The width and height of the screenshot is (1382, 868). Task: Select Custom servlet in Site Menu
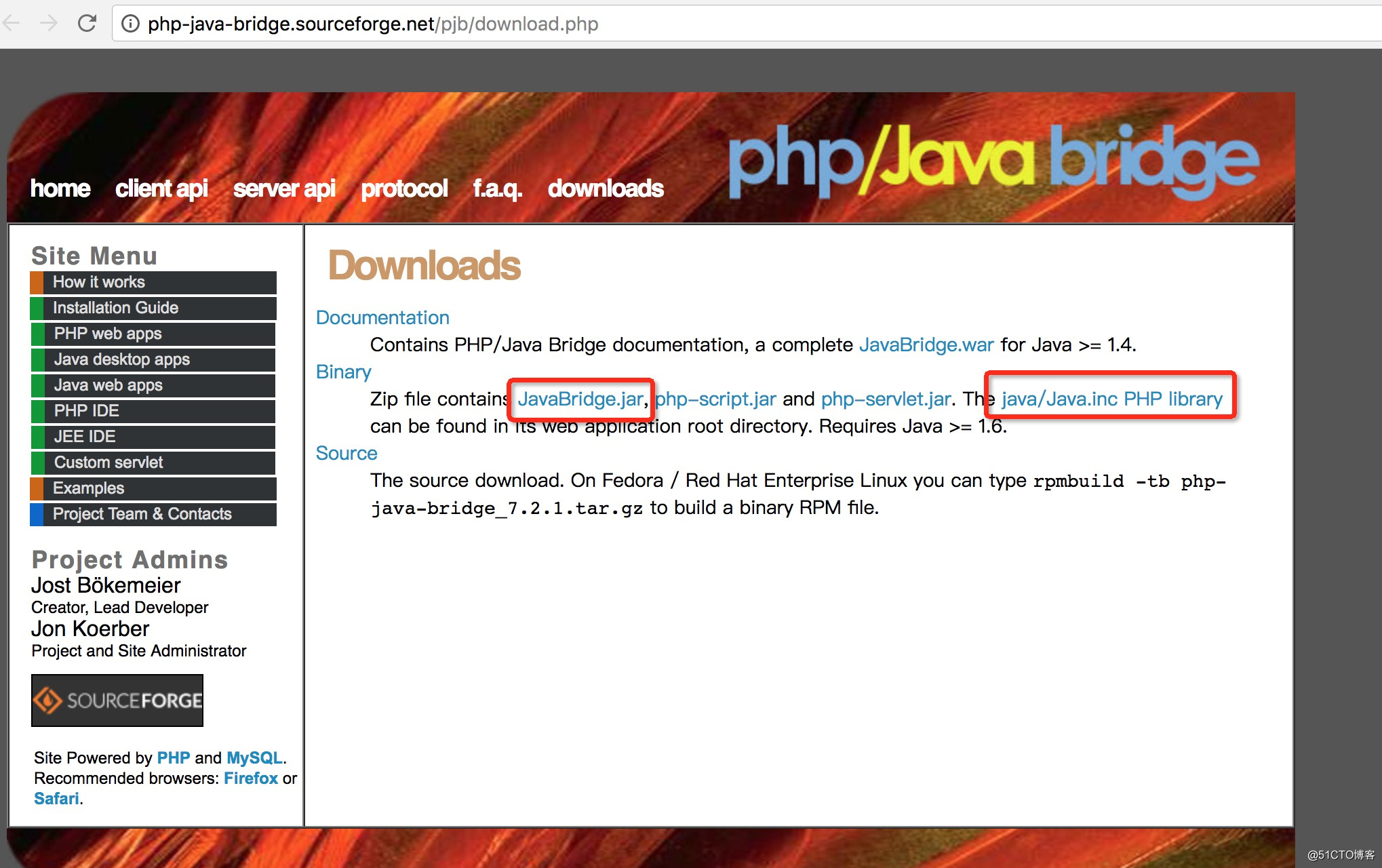click(153, 462)
